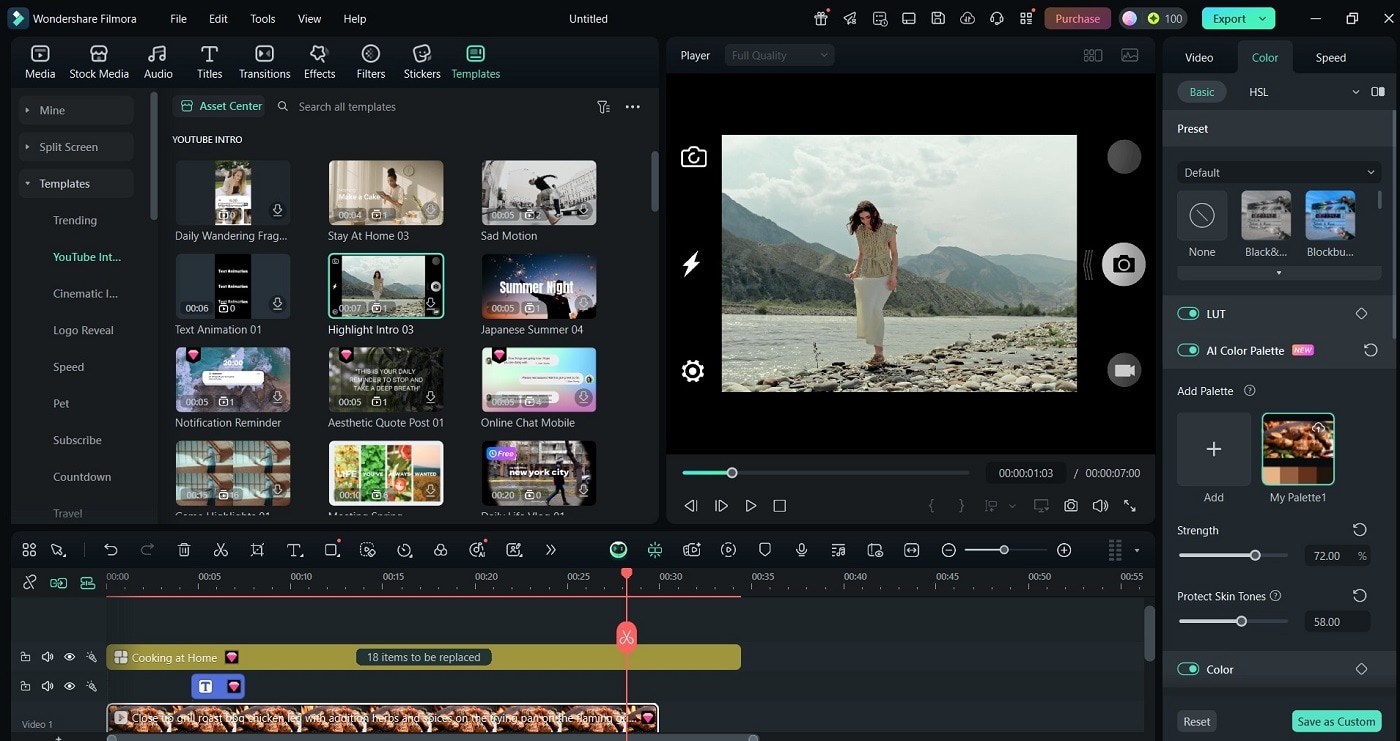Viewport: 1400px width, 741px height.
Task: Expand the hidden timeline tools chevron
Action: 550,550
